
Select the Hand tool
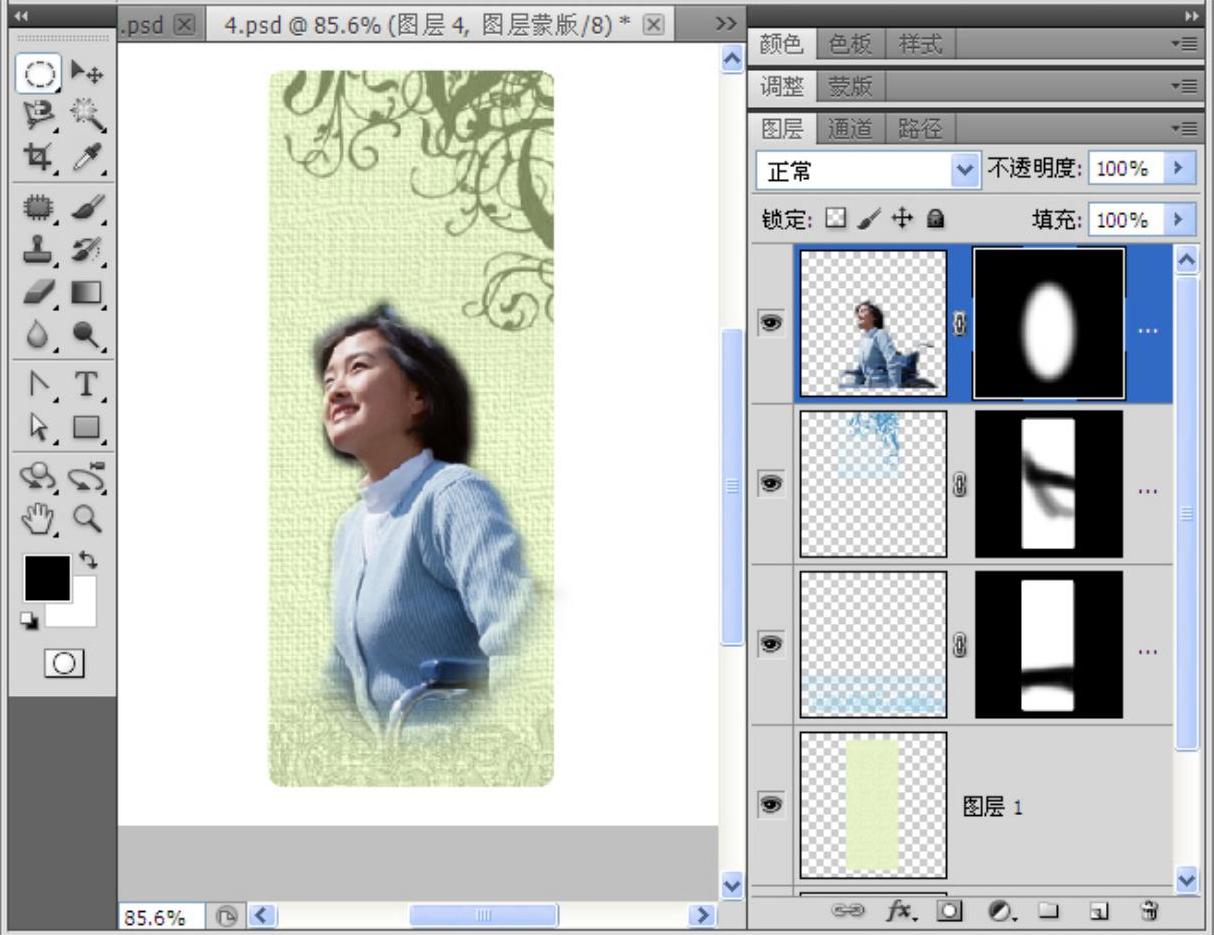tap(39, 518)
